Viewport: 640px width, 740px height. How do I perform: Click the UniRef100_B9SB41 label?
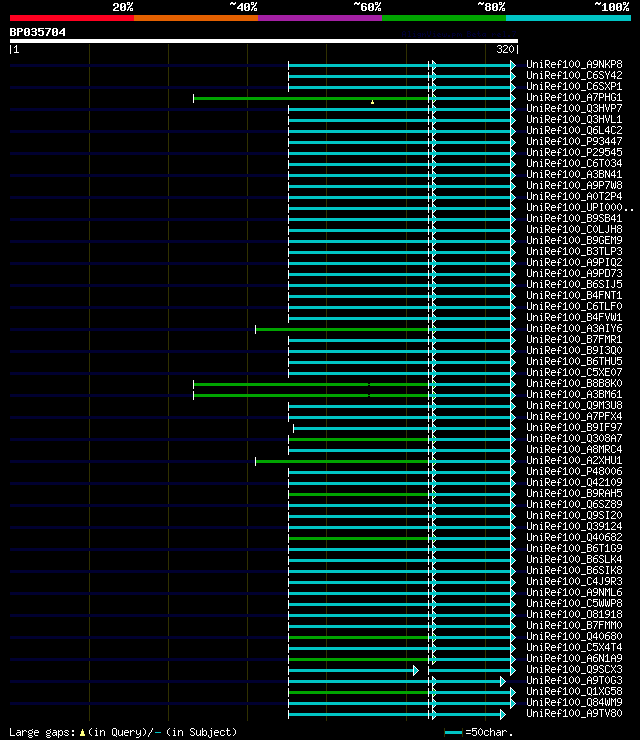(x=574, y=219)
